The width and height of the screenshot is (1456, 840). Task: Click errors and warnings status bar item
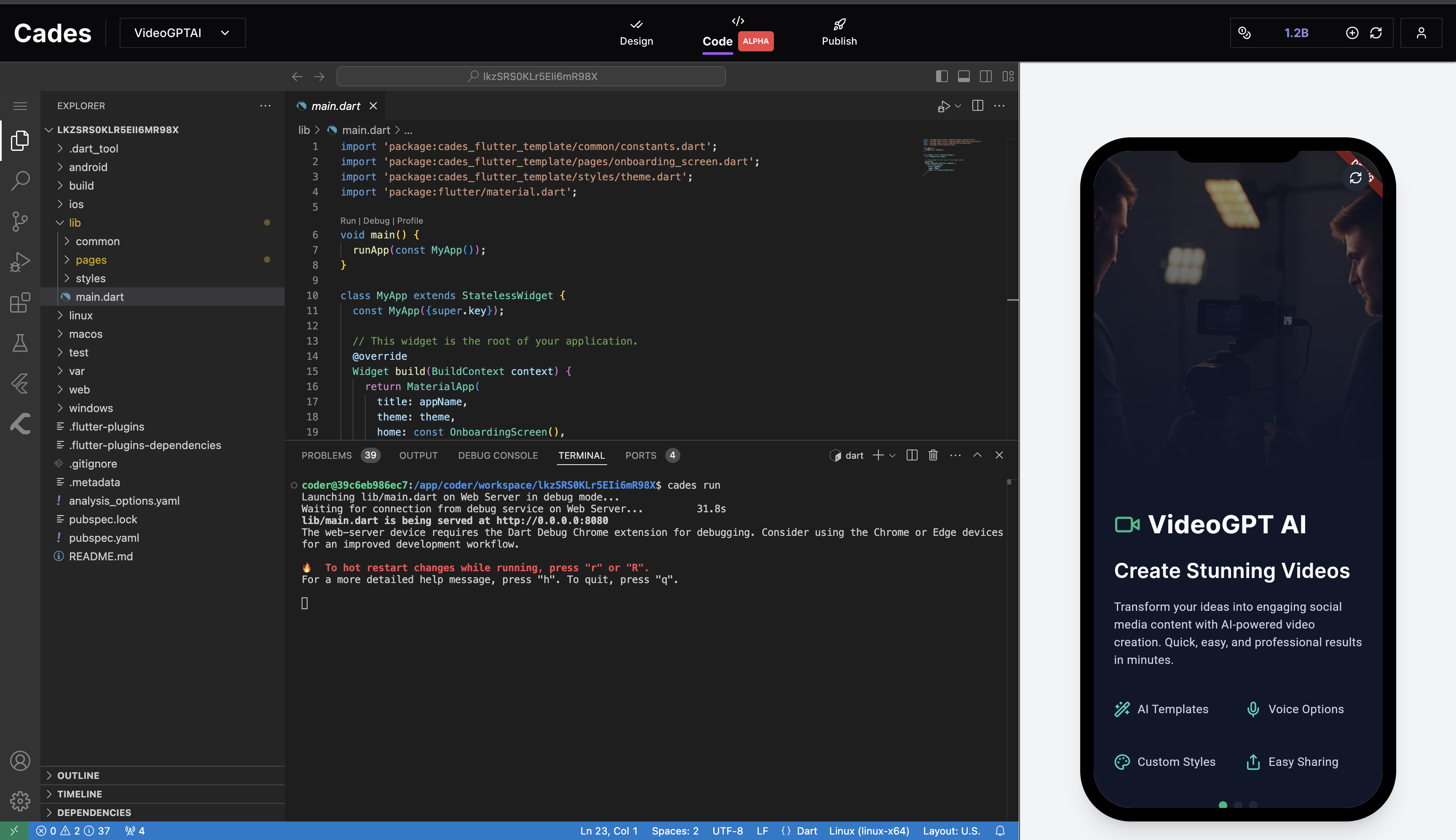pos(73,831)
